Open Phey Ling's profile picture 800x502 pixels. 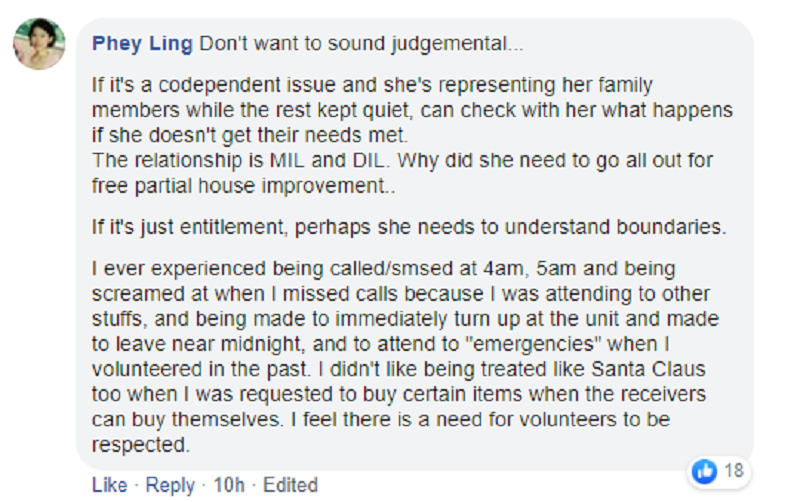(x=39, y=45)
